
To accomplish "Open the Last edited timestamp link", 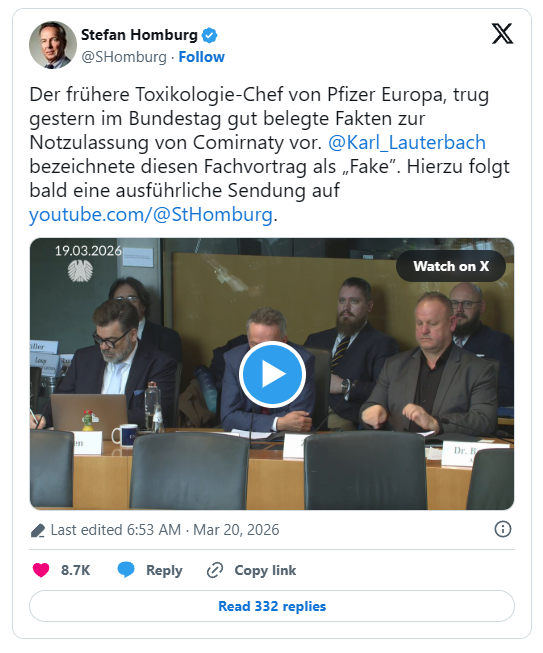I will pyautogui.click(x=165, y=530).
